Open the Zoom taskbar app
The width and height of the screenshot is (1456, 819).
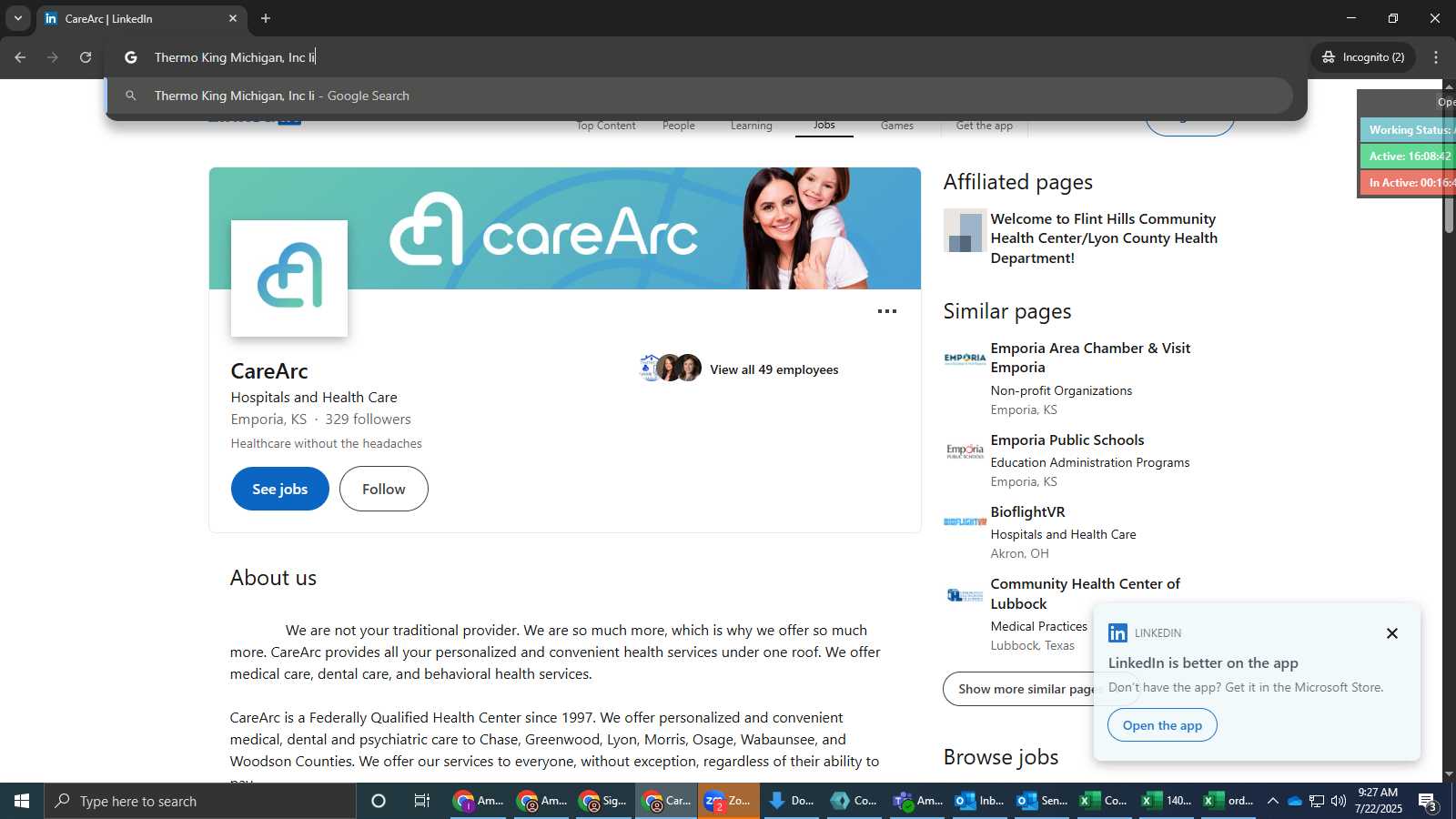[x=729, y=801]
